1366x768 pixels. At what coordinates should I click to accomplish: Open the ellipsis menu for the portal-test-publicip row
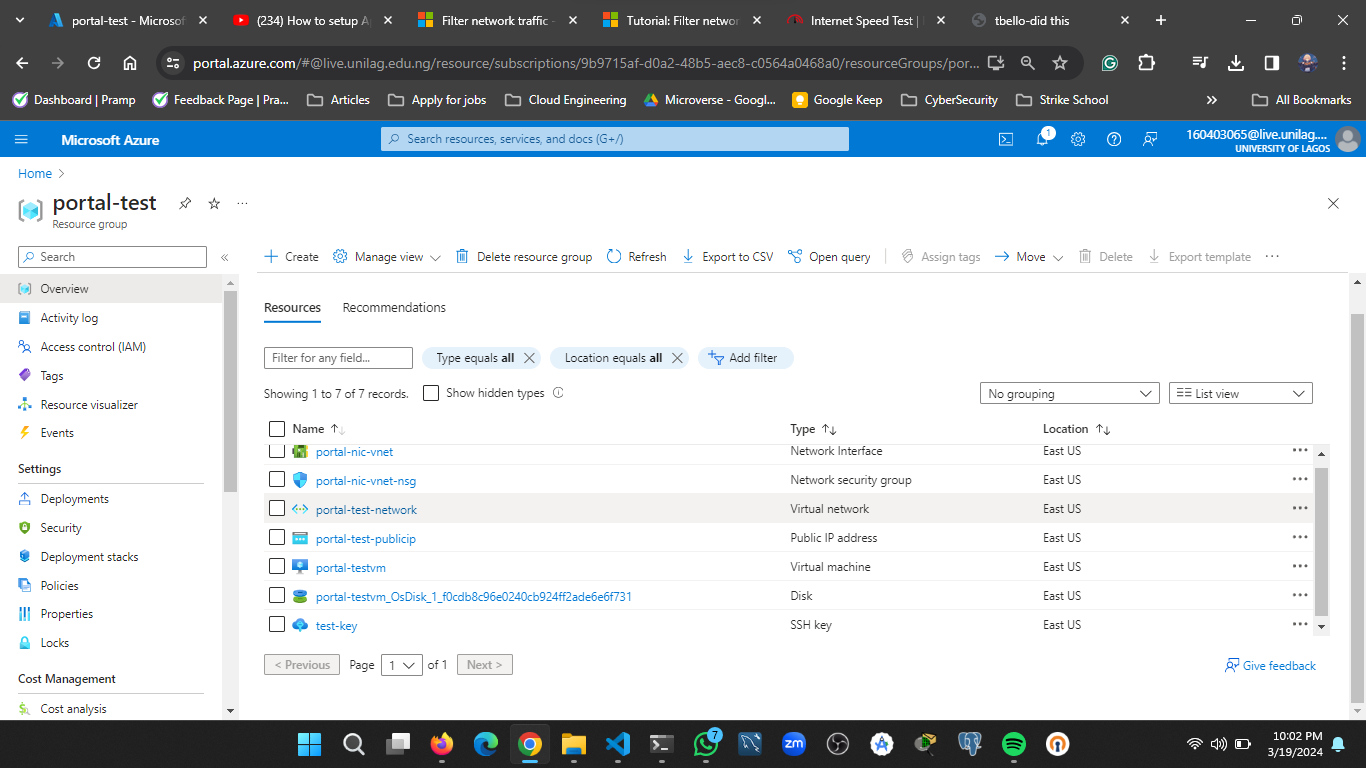pos(1299,537)
